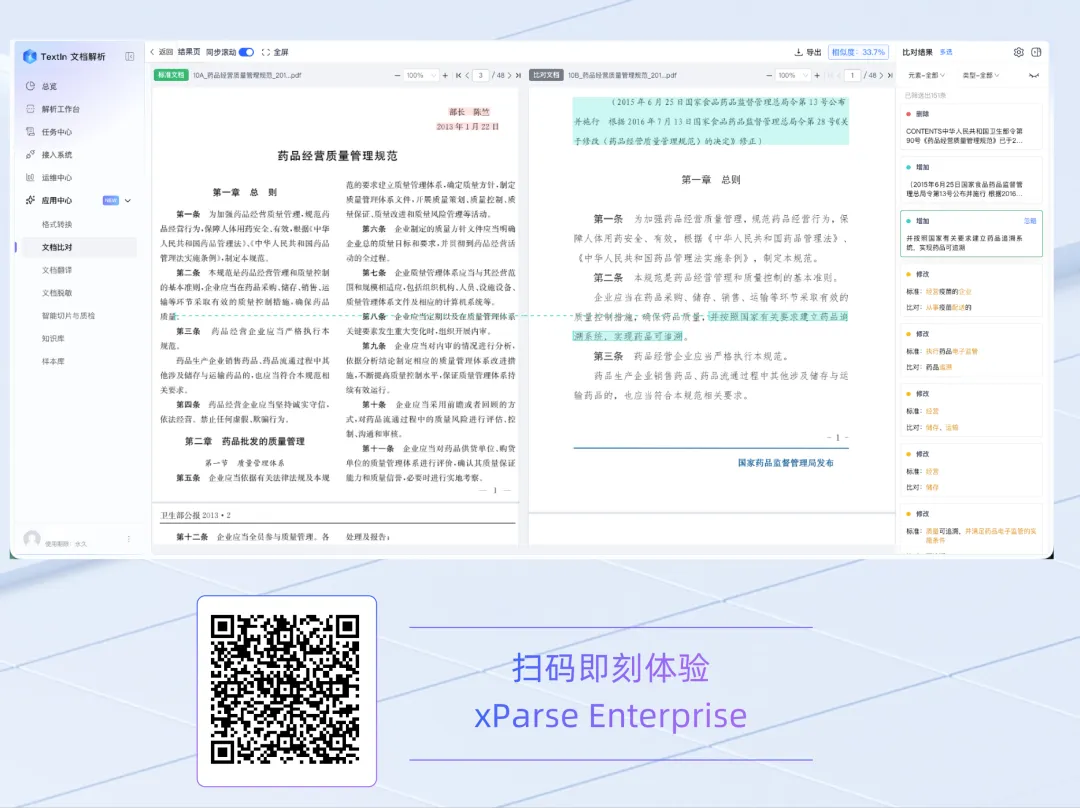Click the highlighted 2015年6月25日 paragraph
The height and width of the screenshot is (808, 1080).
(710, 121)
